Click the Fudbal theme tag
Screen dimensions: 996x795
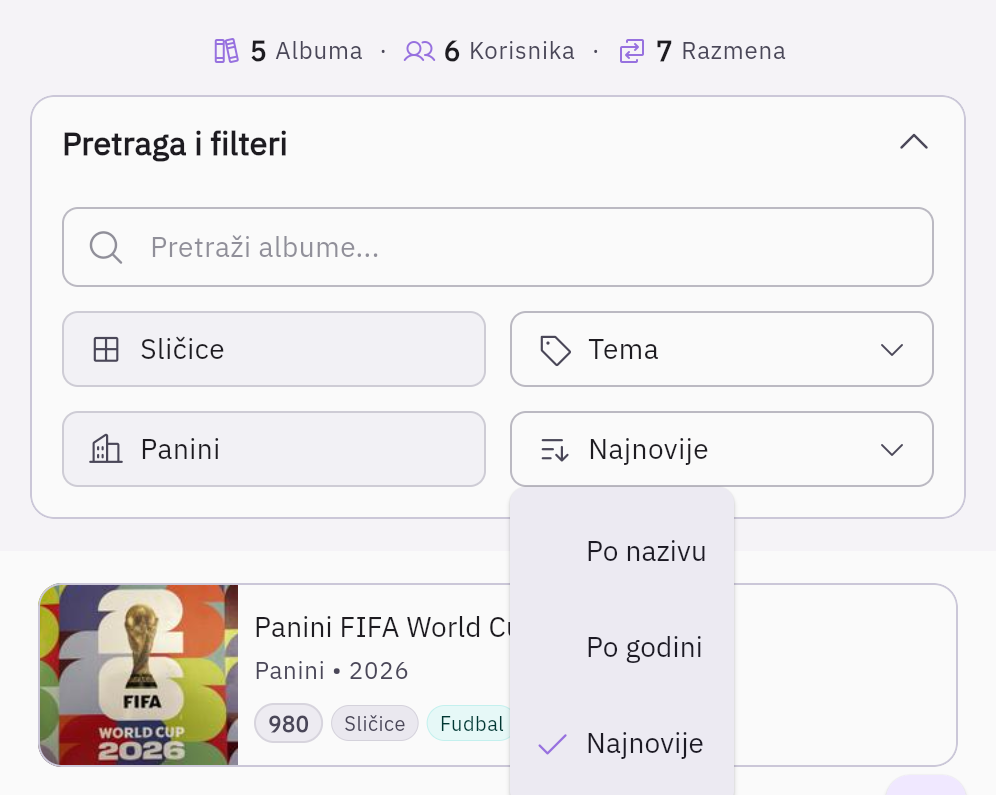469,723
